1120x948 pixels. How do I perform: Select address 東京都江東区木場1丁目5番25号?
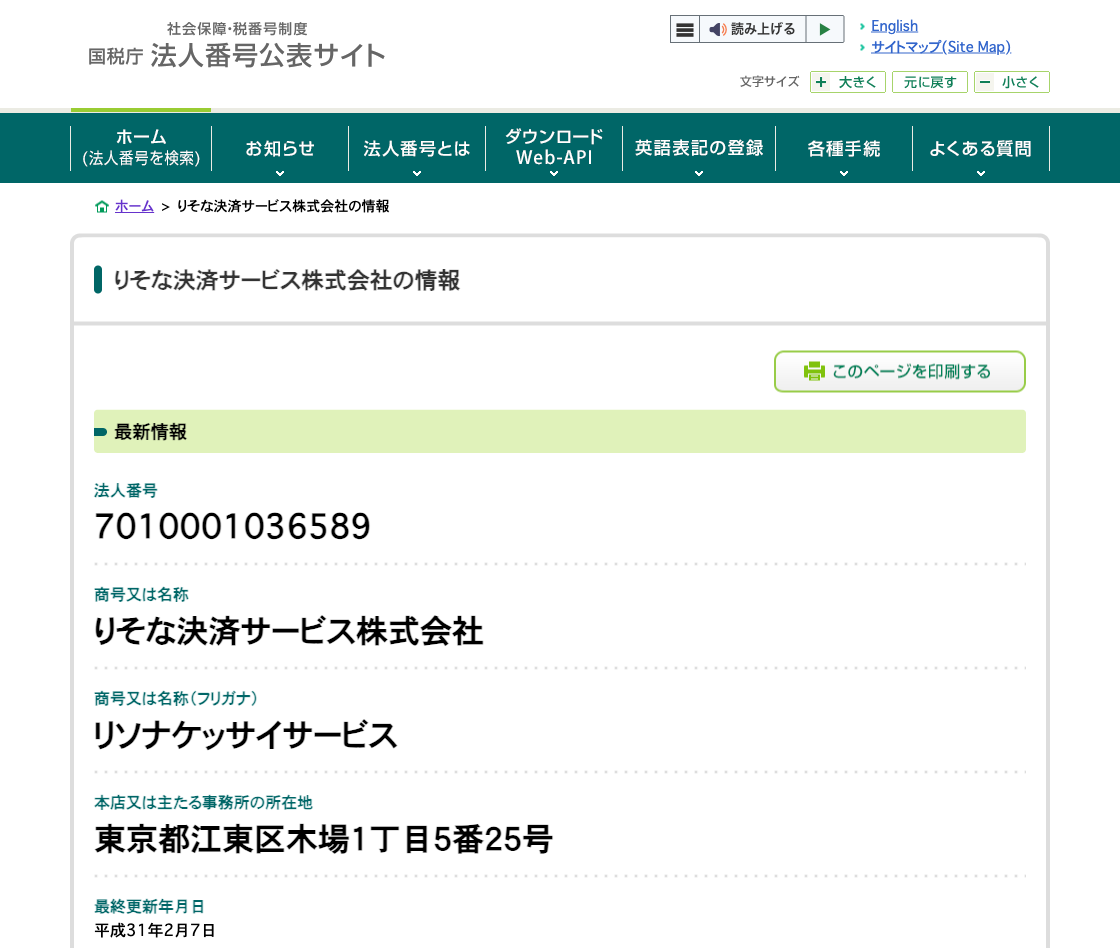click(324, 839)
